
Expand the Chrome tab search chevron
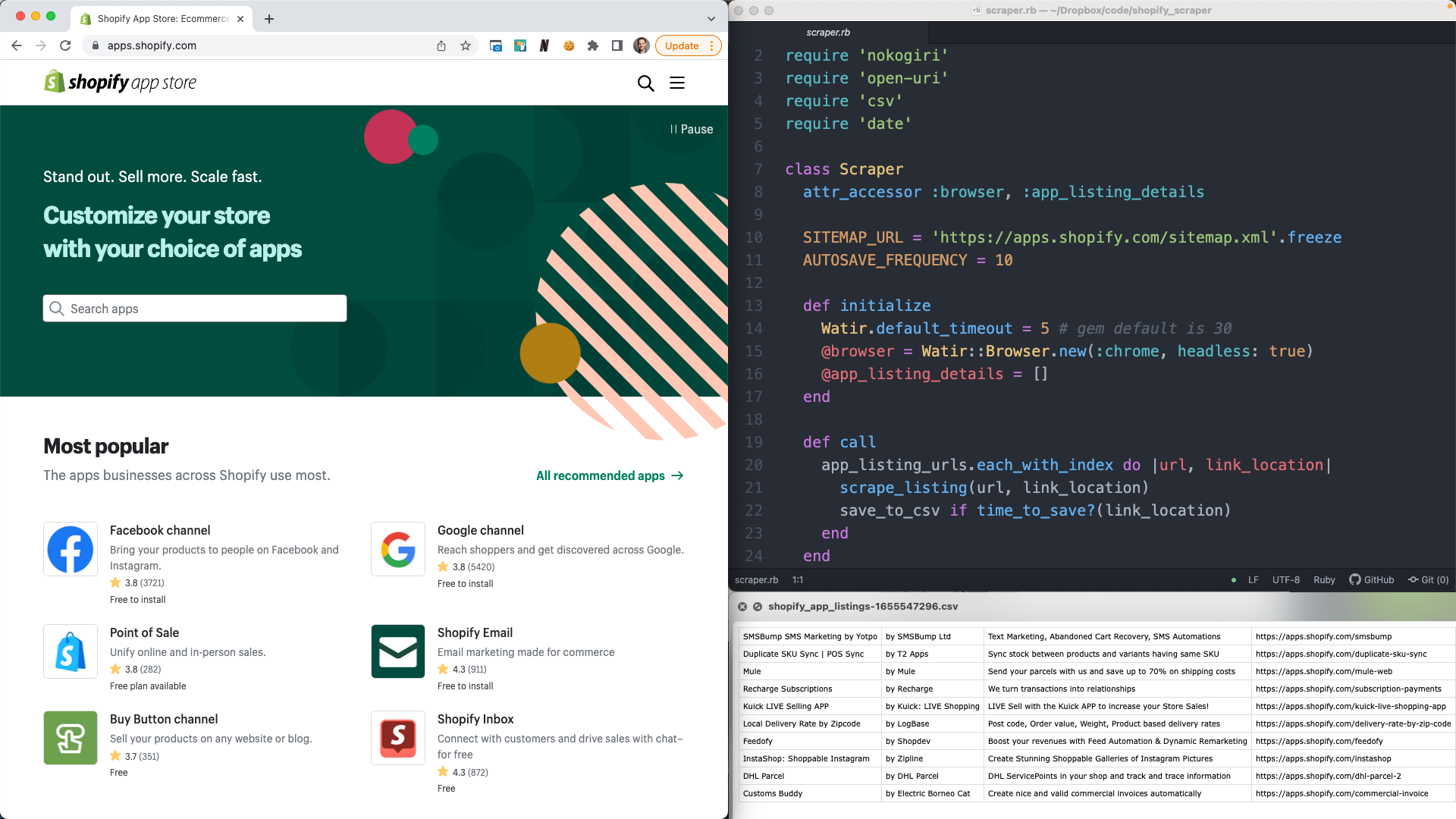pyautogui.click(x=711, y=19)
